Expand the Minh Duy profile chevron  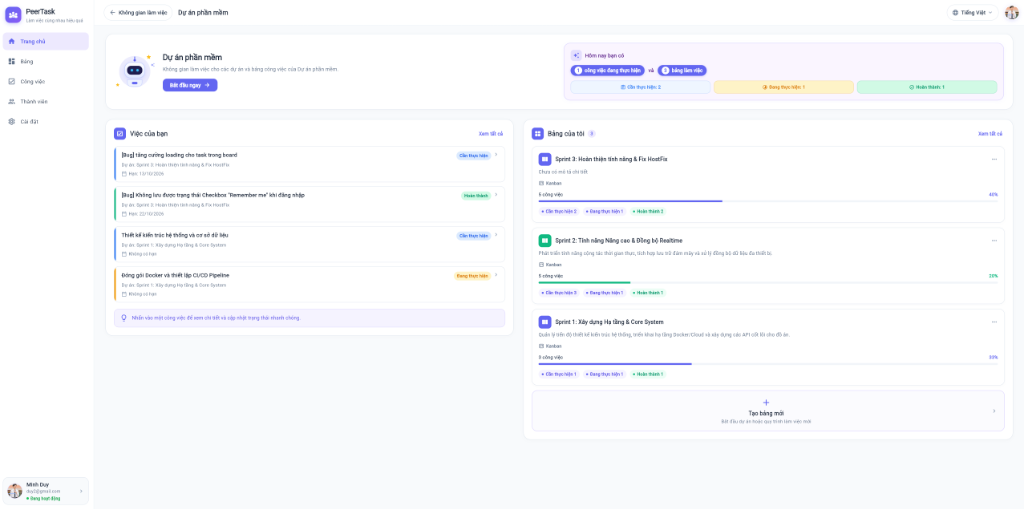81,491
